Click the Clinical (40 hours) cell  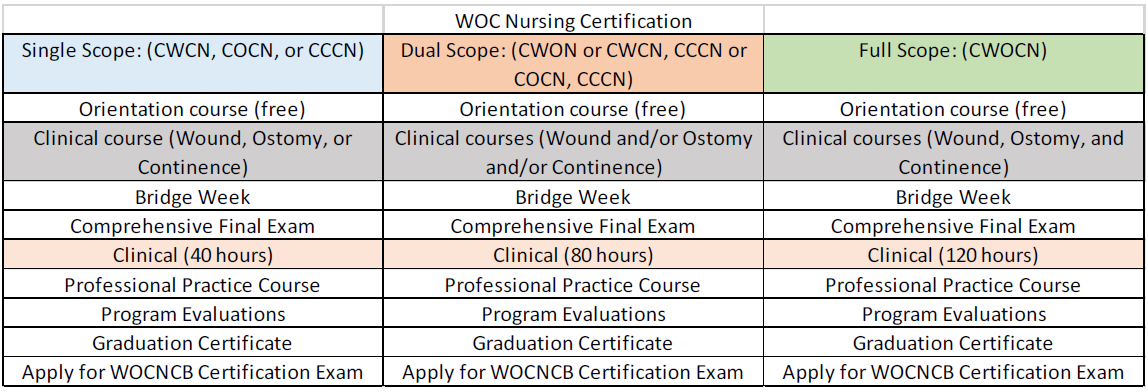pyautogui.click(x=193, y=255)
